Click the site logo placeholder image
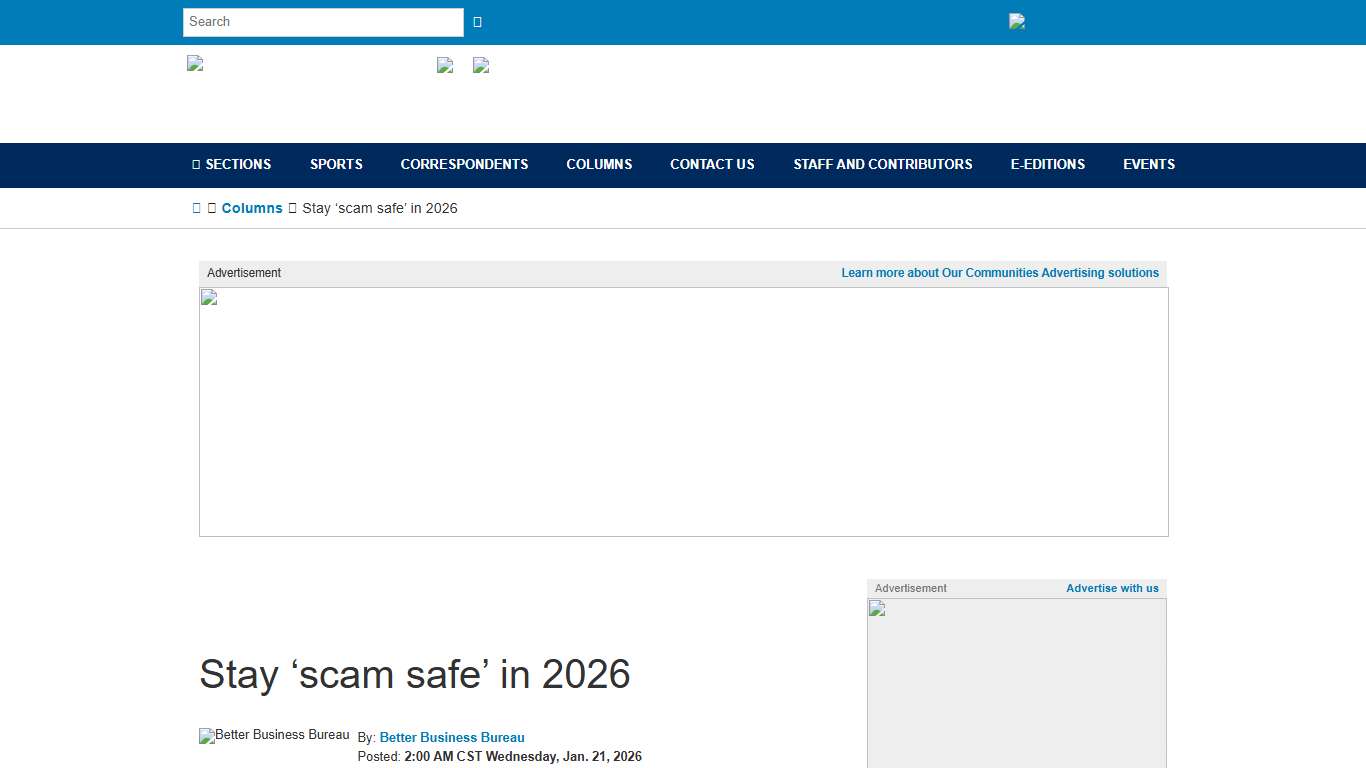1366x768 pixels. tap(193, 63)
